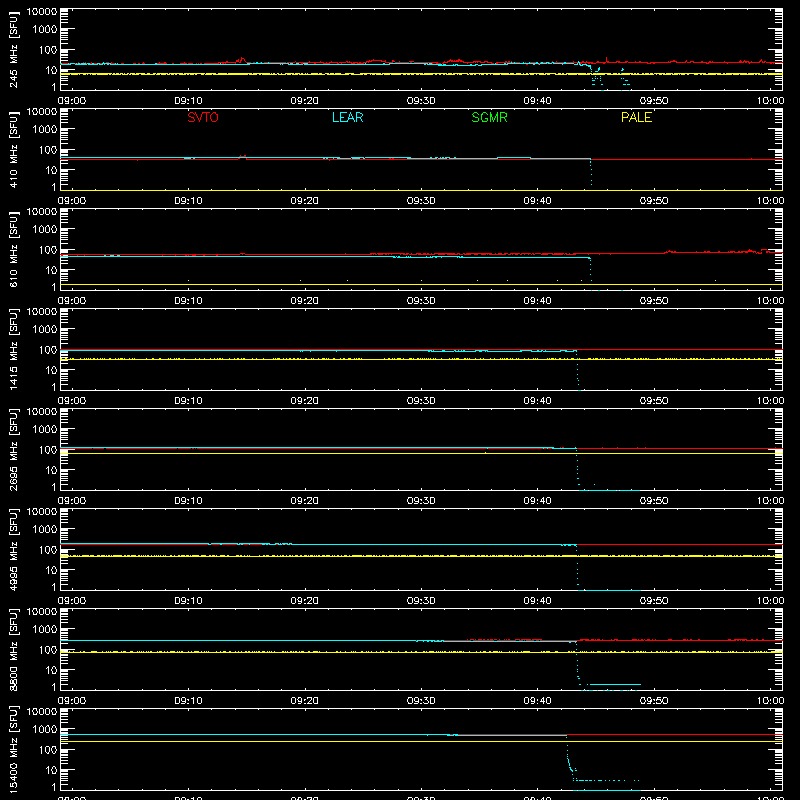Image resolution: width=800 pixels, height=800 pixels.
Task: Select the 1415 MHz [SFU] axis title
Action: 13,350
